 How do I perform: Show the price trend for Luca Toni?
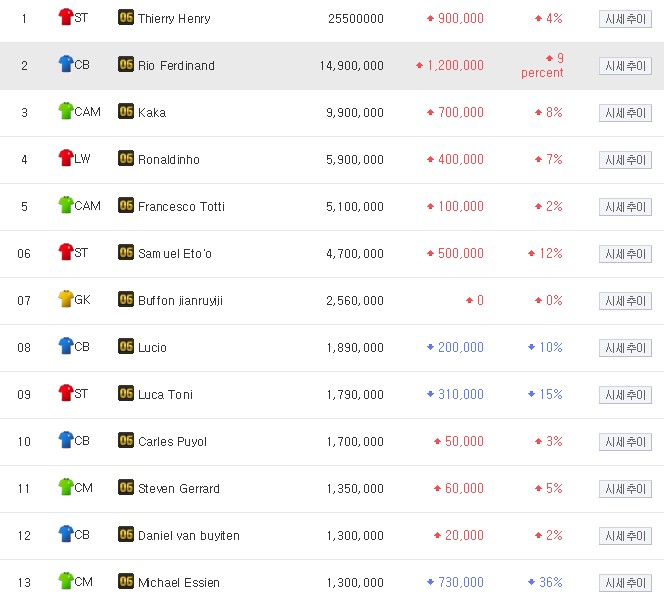pos(625,395)
